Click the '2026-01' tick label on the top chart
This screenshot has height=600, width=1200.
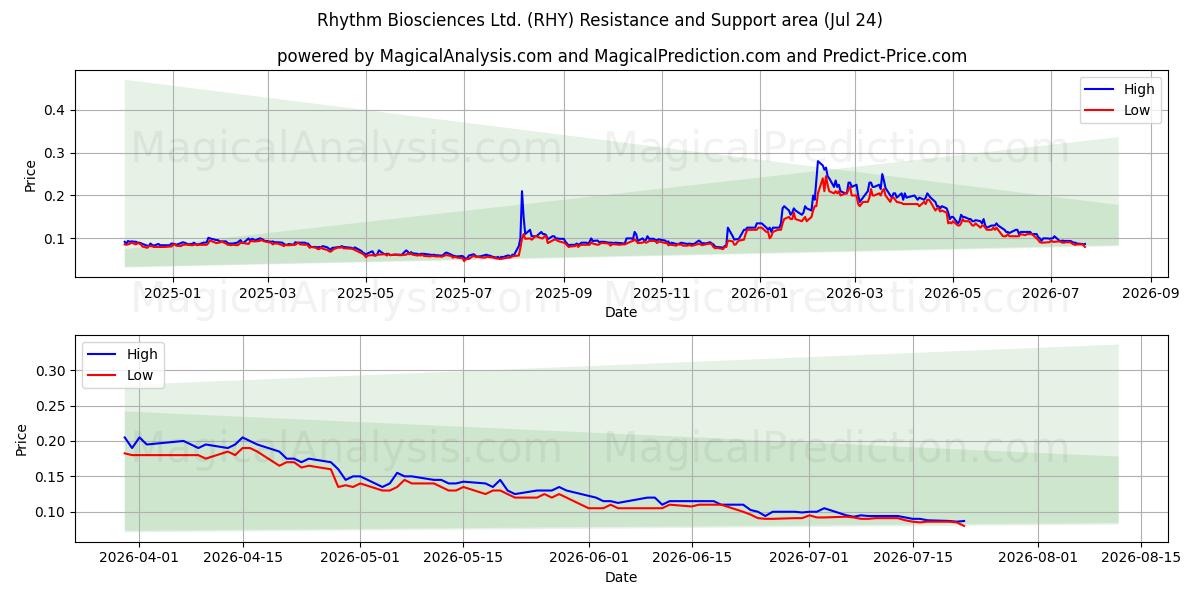pyautogui.click(x=759, y=294)
